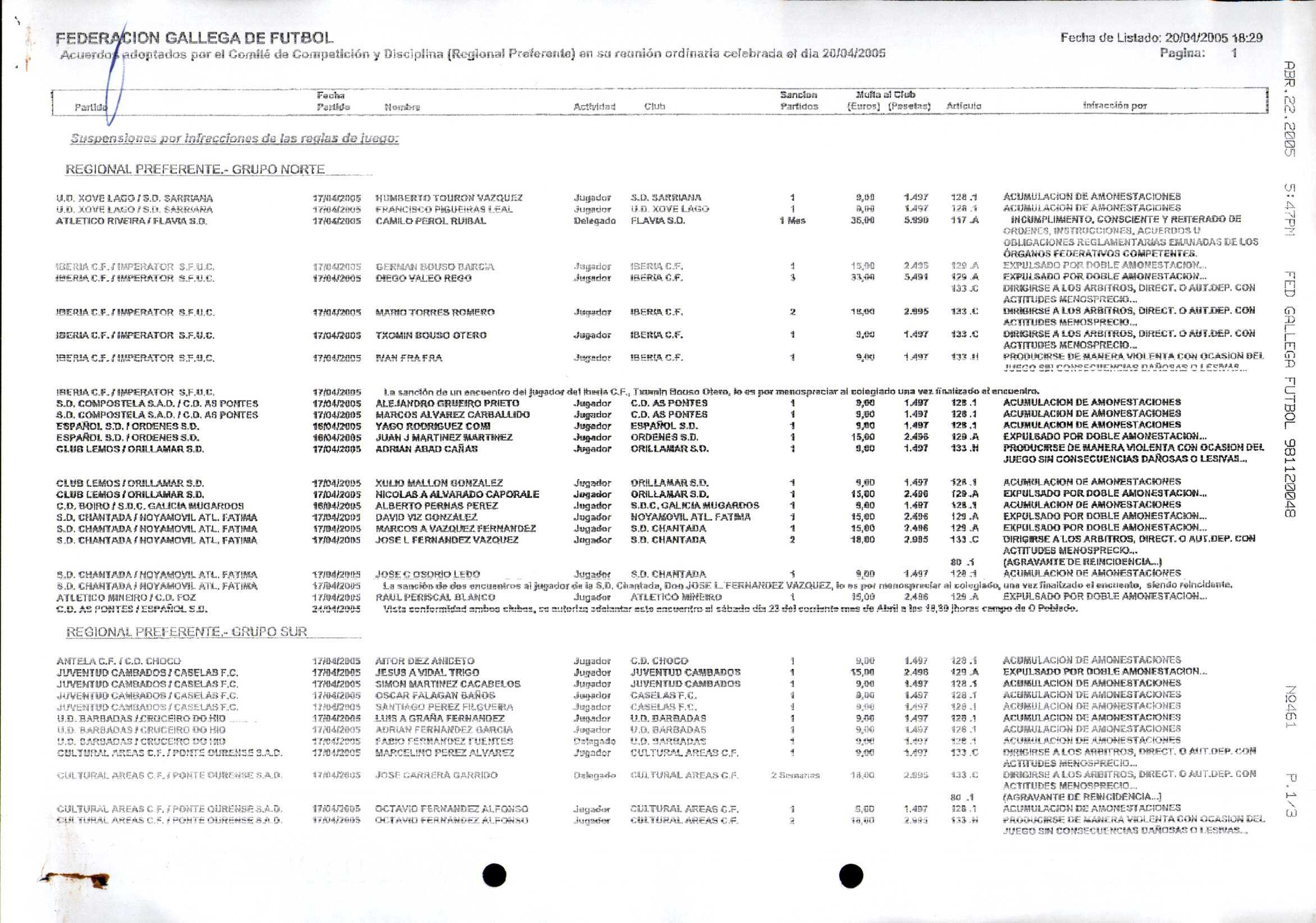Select the 'Articulo' column header

click(x=963, y=106)
